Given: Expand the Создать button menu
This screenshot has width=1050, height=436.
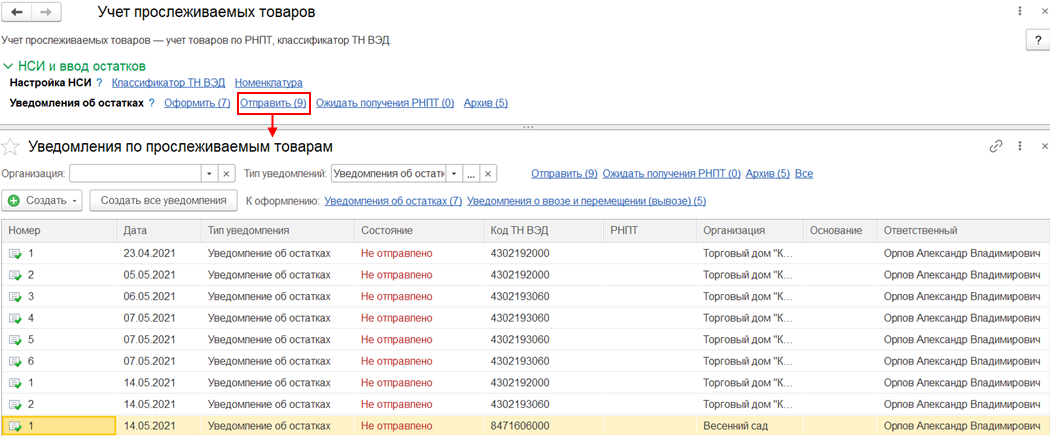Looking at the screenshot, I should point(75,201).
